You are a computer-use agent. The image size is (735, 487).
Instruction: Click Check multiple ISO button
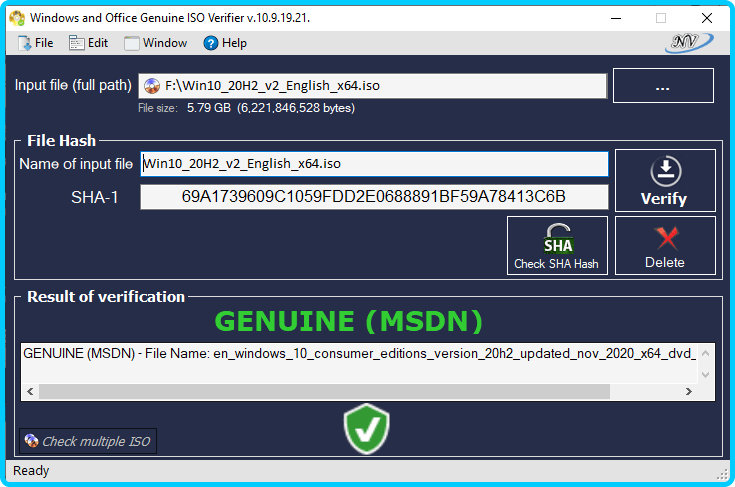pyautogui.click(x=88, y=441)
